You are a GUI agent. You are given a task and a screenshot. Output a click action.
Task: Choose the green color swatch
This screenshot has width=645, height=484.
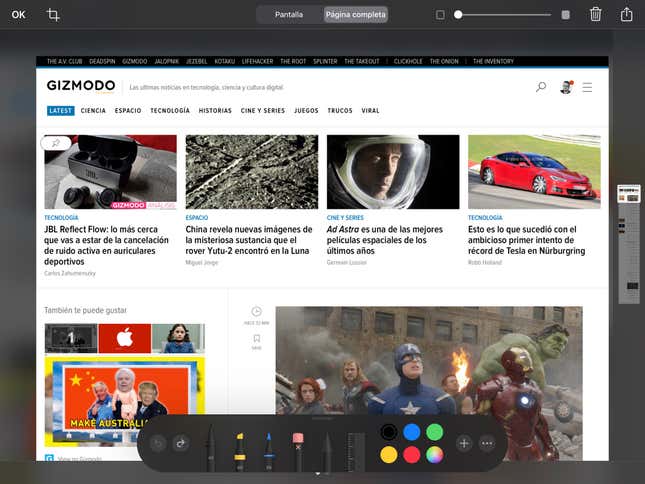coord(435,432)
